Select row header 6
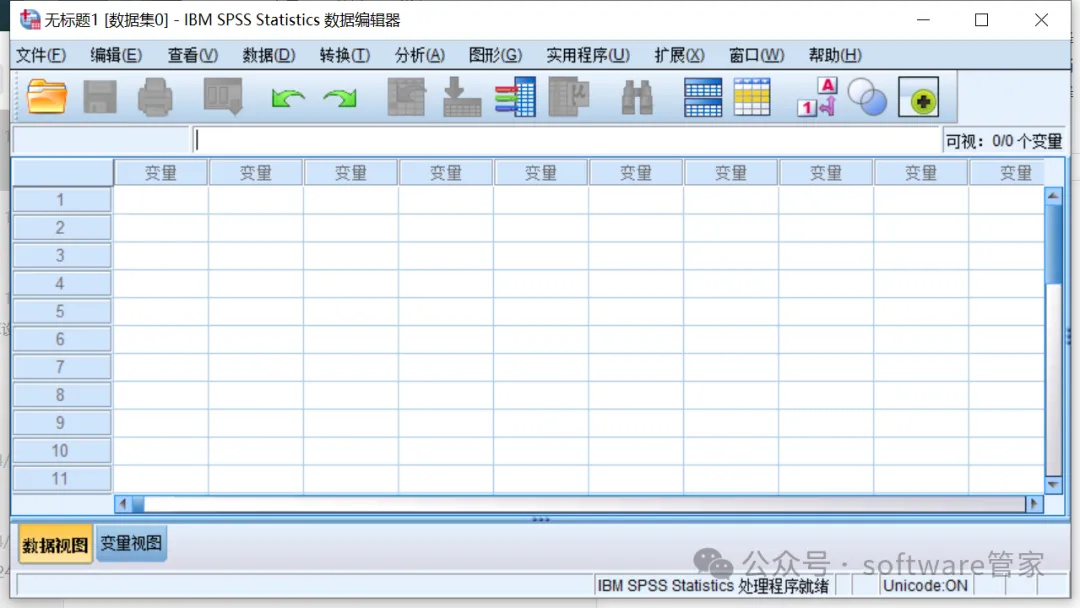Viewport: 1080px width, 608px height. 62,339
